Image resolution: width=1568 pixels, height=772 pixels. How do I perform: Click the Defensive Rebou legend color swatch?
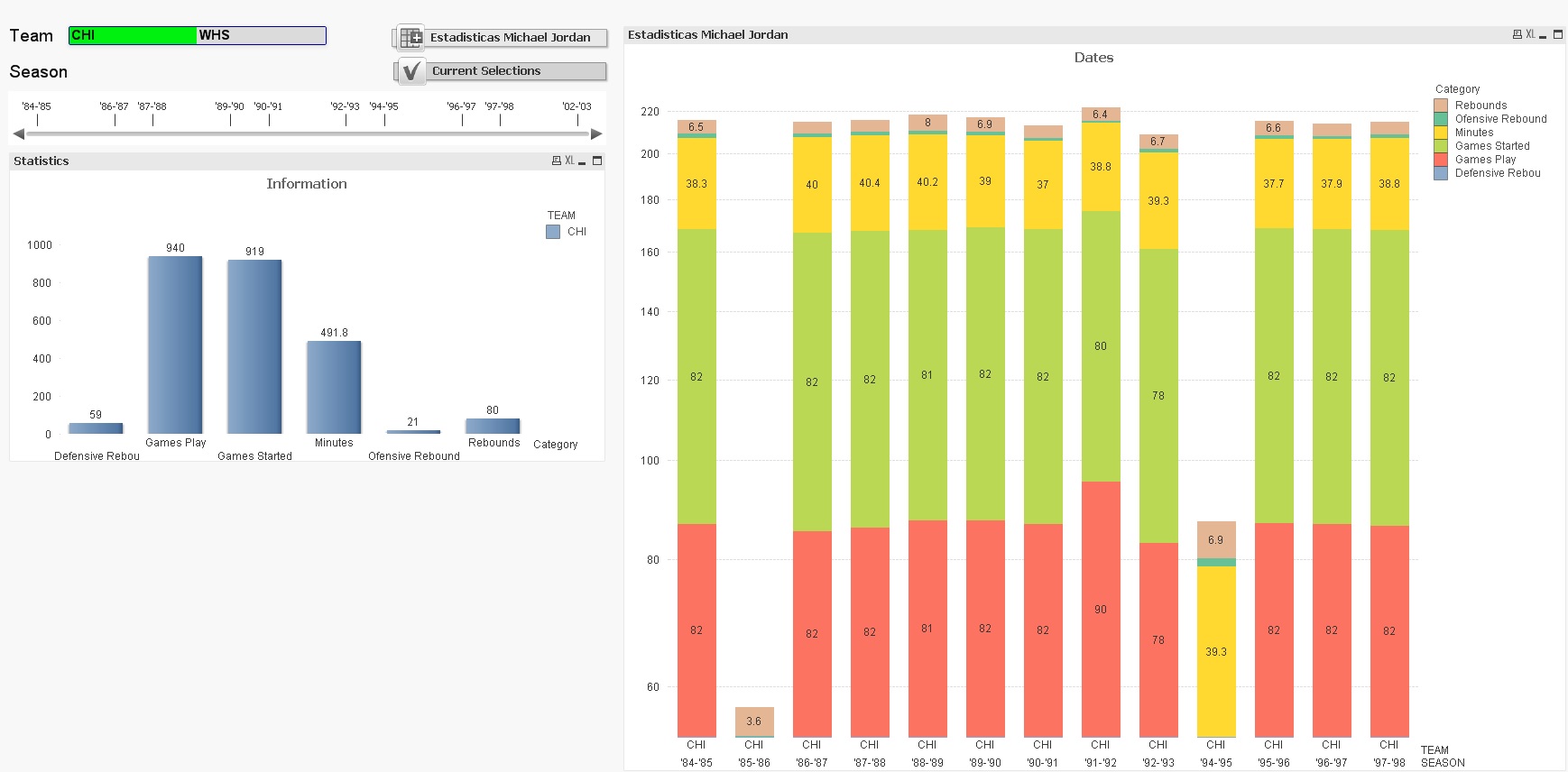tap(1441, 173)
